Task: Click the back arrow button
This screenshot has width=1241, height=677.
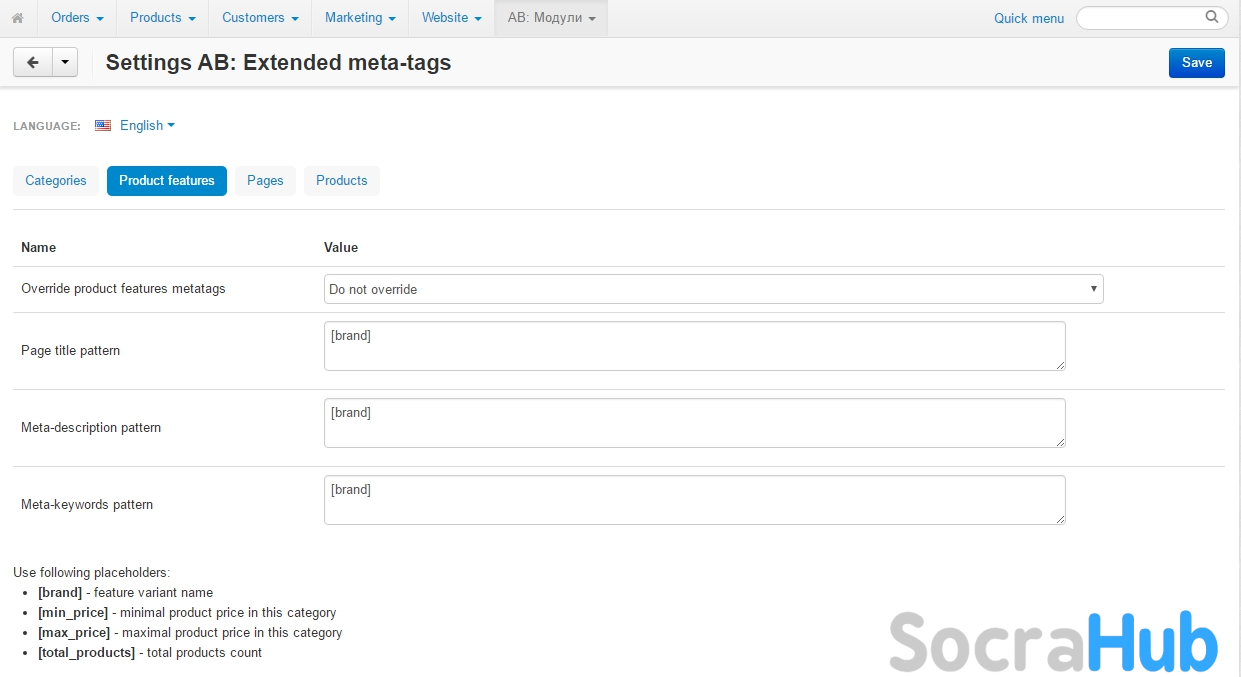Action: [32, 62]
